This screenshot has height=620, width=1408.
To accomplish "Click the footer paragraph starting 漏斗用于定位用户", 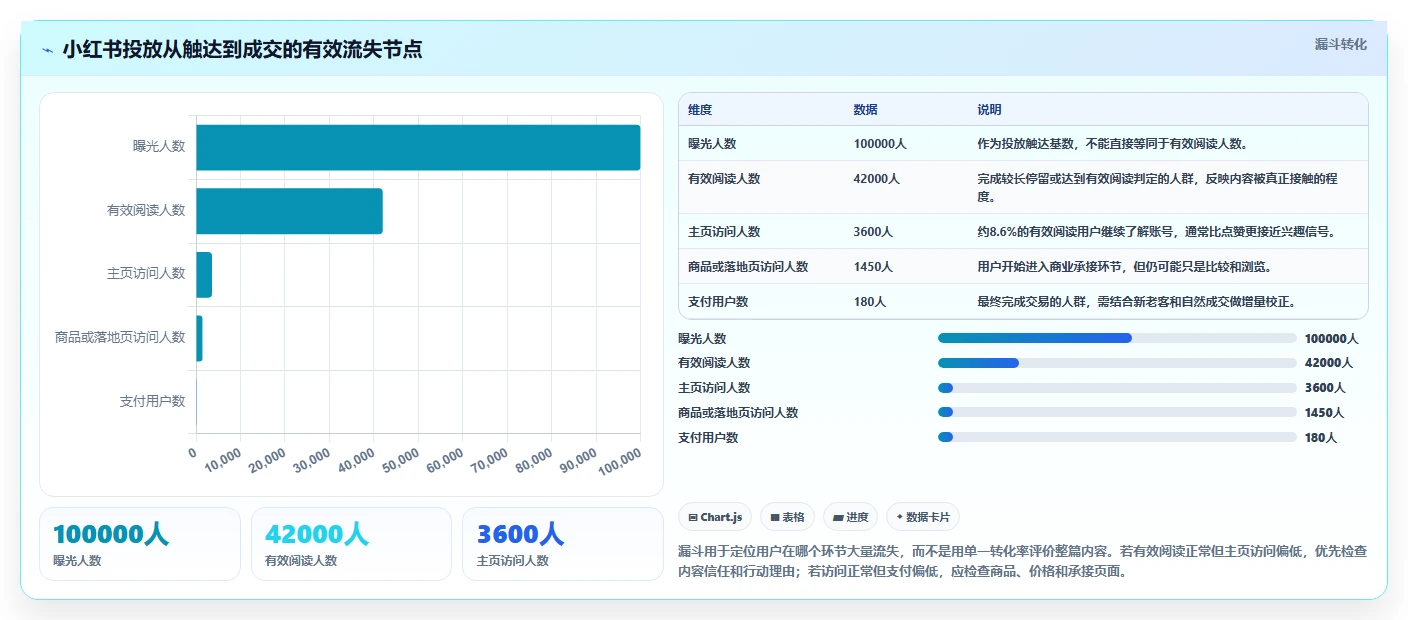I will click(x=1023, y=562).
